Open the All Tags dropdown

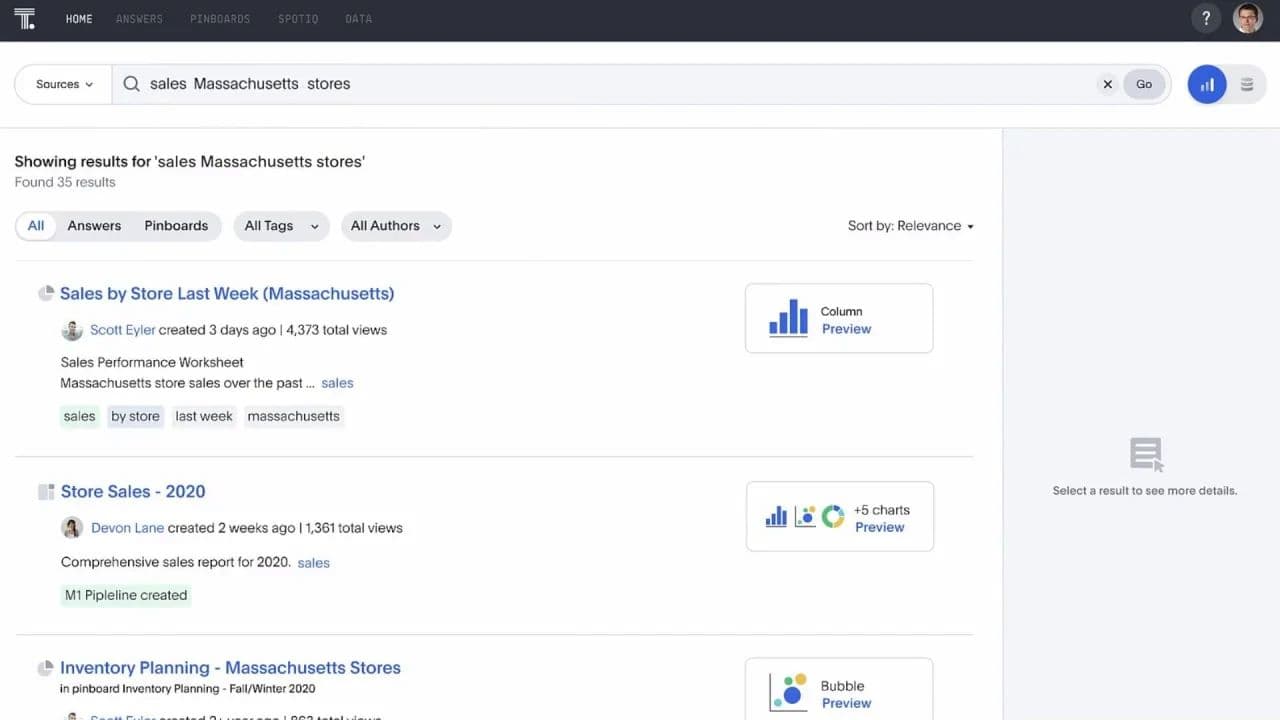click(281, 226)
